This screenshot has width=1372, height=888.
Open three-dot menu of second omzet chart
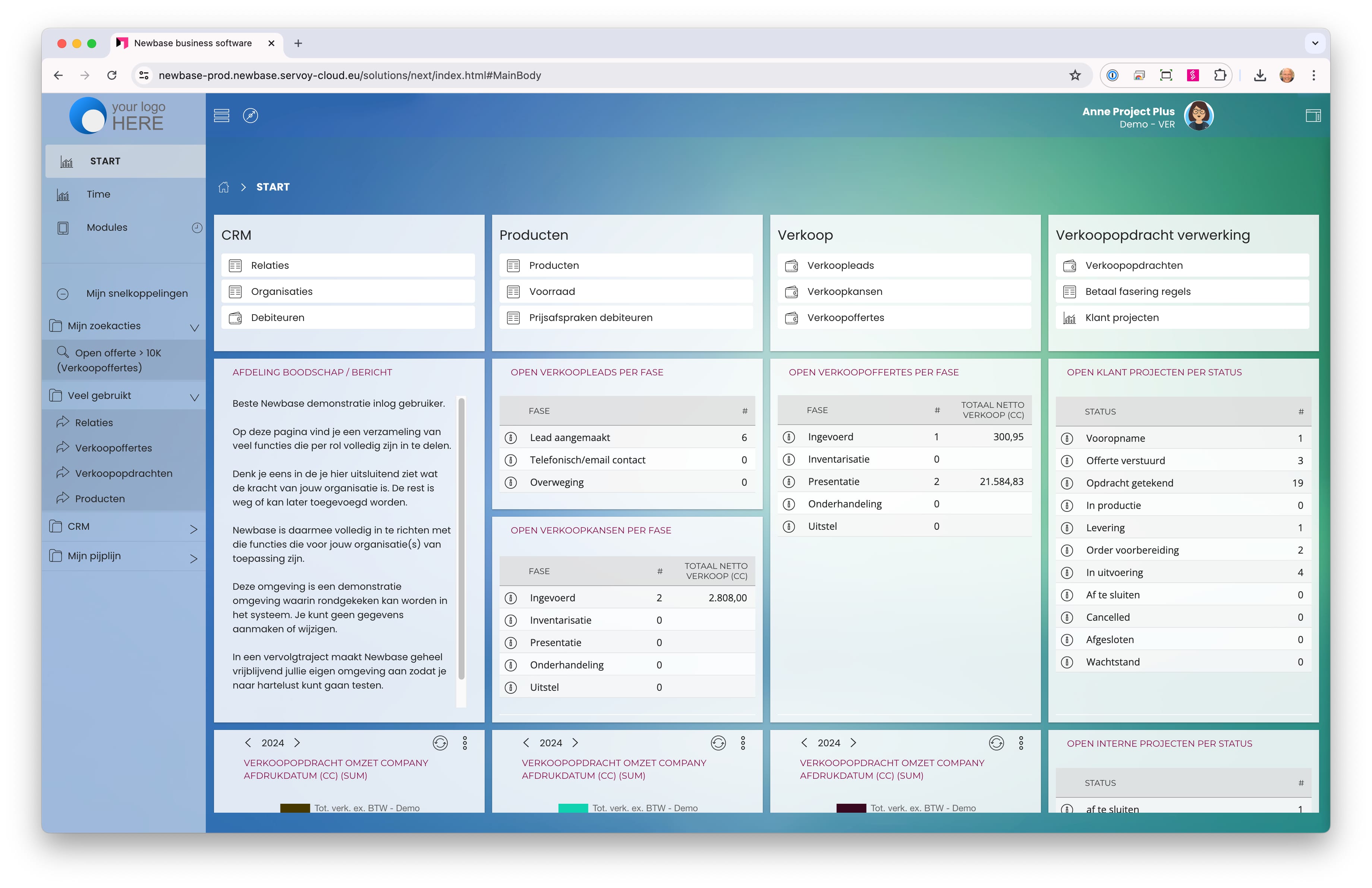(743, 743)
